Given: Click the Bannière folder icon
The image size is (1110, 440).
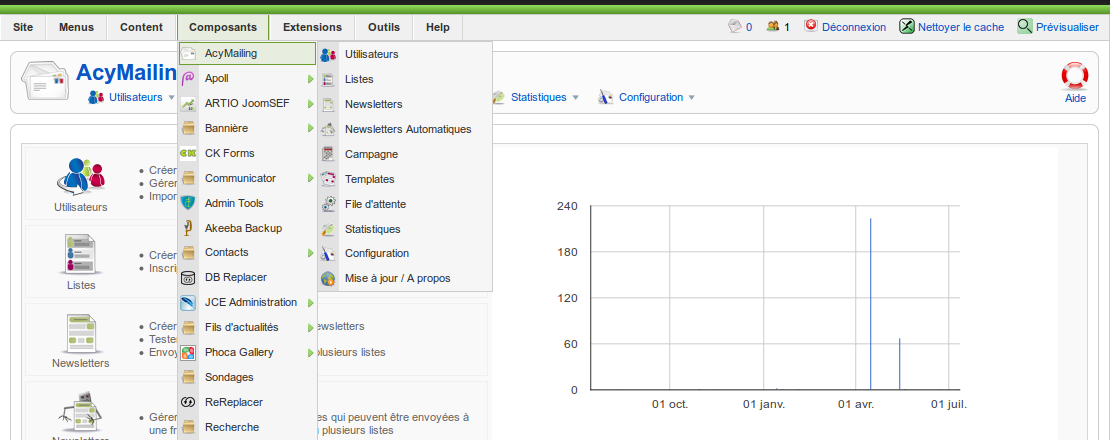Looking at the screenshot, I should (x=188, y=129).
